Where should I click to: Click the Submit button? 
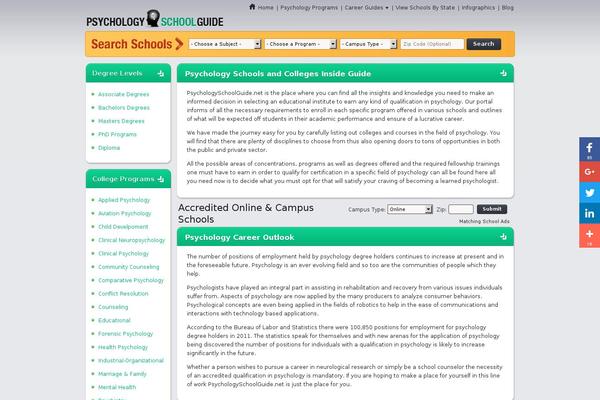tap(492, 209)
